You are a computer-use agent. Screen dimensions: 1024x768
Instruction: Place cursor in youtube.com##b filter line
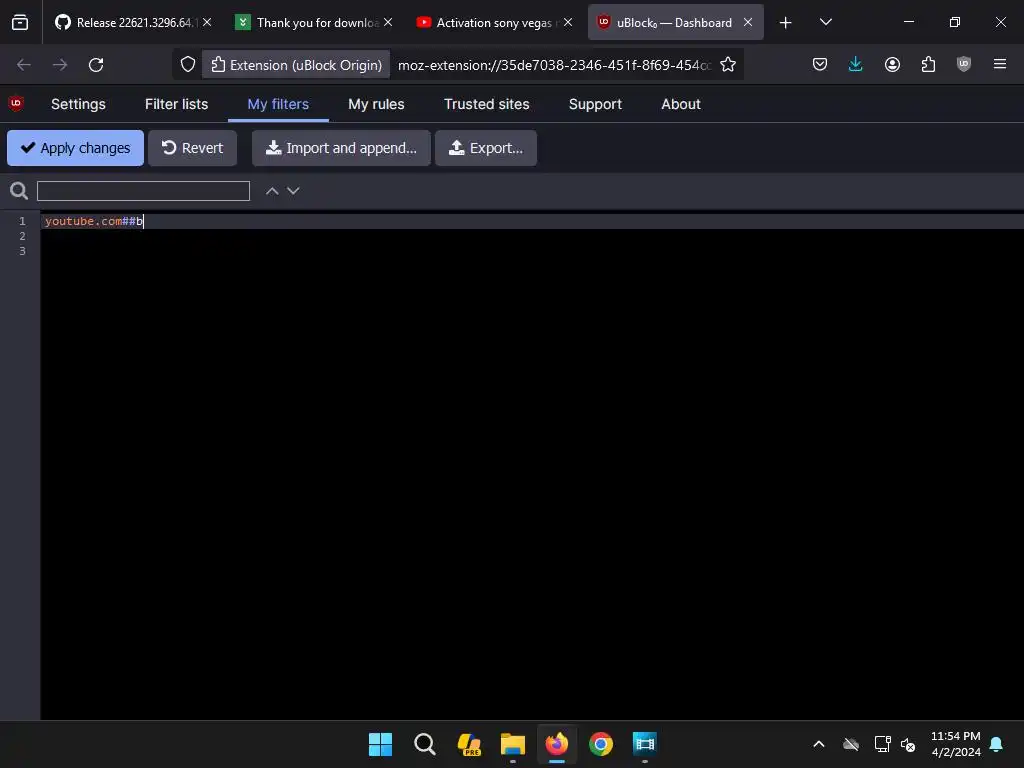click(532, 221)
